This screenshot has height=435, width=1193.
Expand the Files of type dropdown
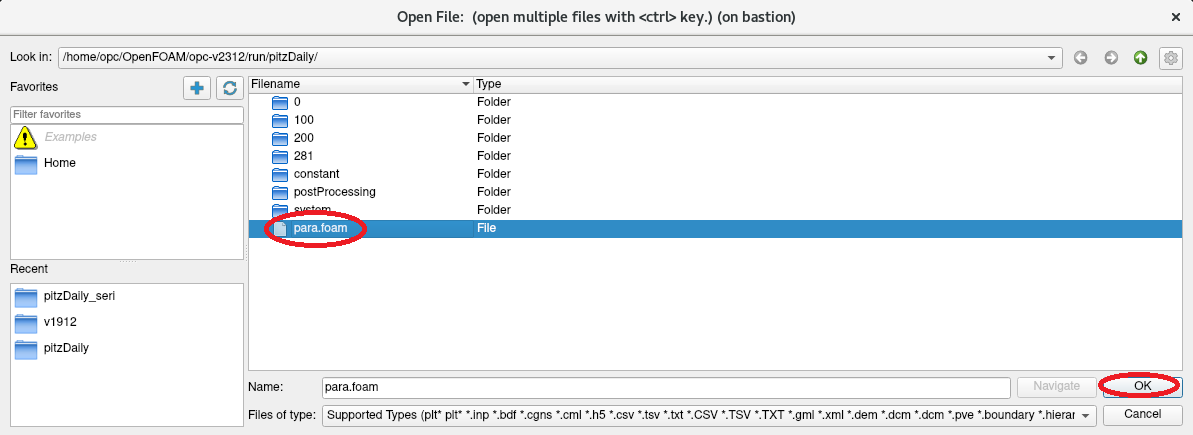coord(1085,414)
